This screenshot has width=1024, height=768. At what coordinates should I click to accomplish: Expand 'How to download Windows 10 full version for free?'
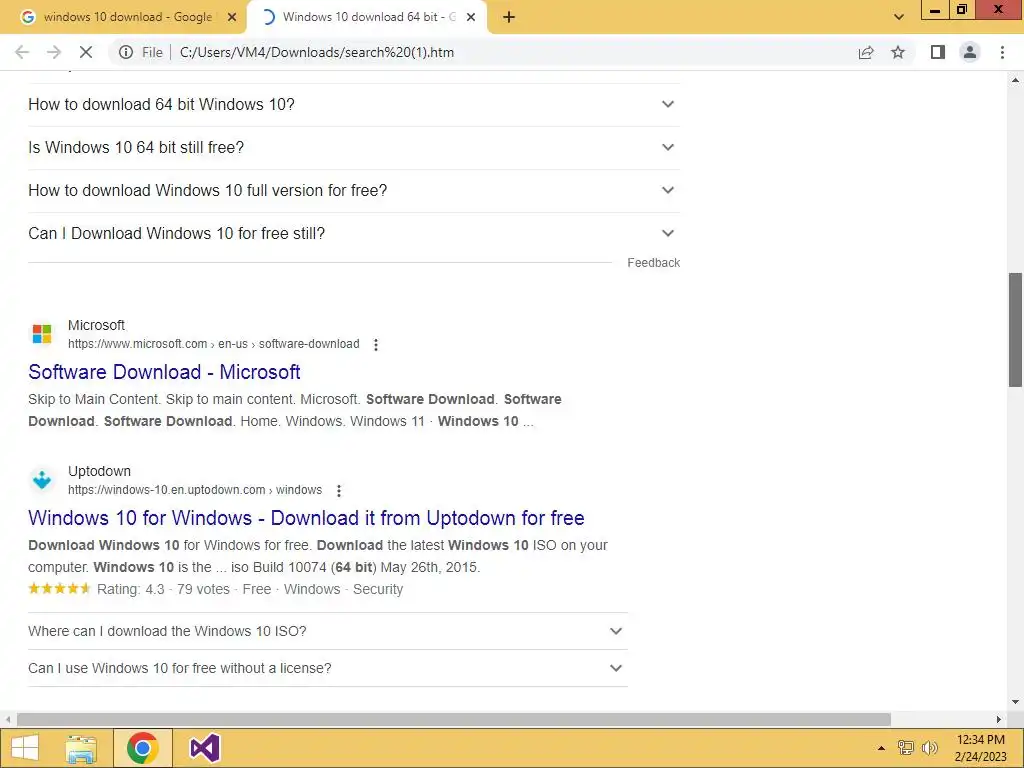click(x=354, y=191)
